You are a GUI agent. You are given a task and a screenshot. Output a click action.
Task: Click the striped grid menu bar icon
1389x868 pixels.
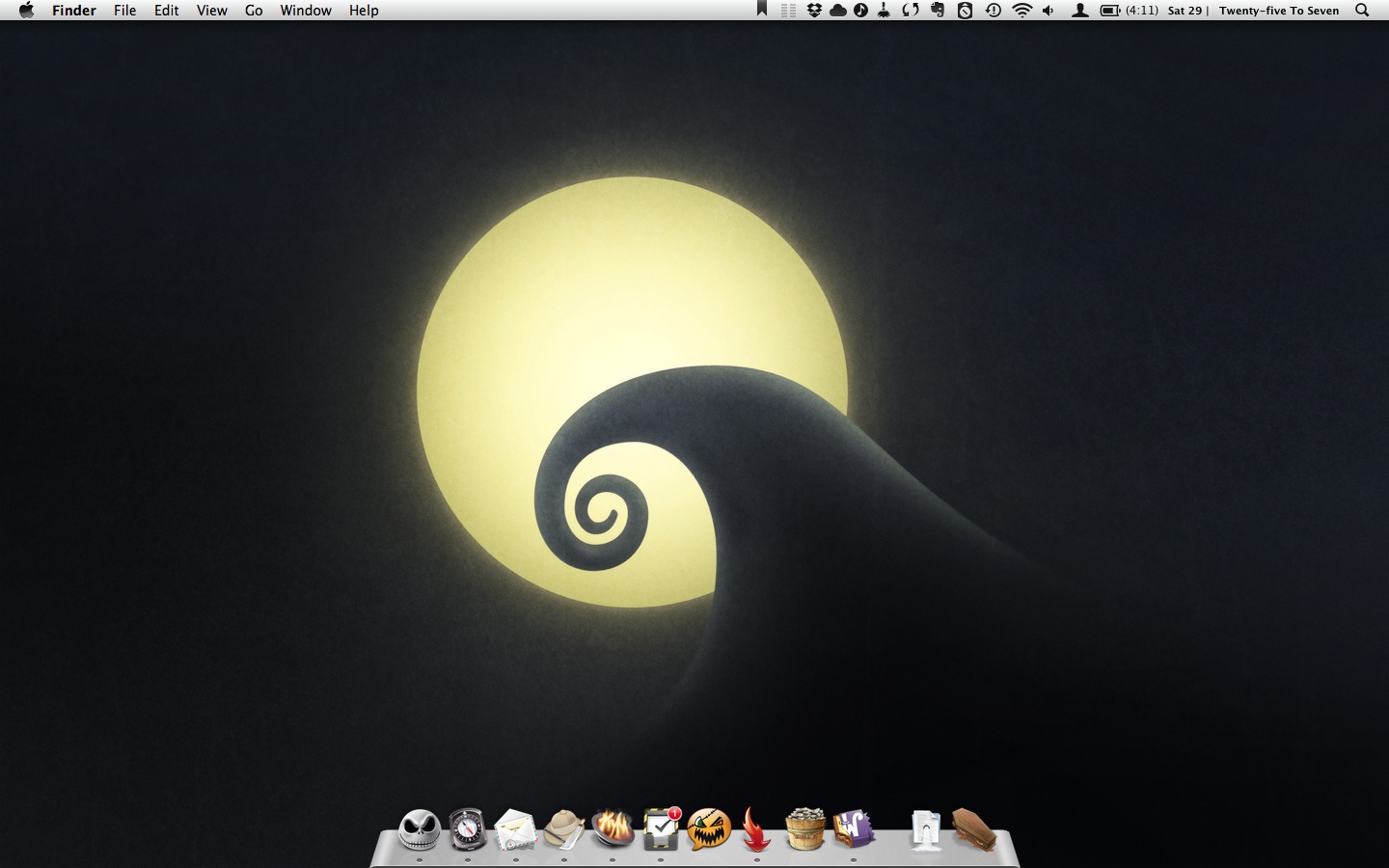[788, 11]
